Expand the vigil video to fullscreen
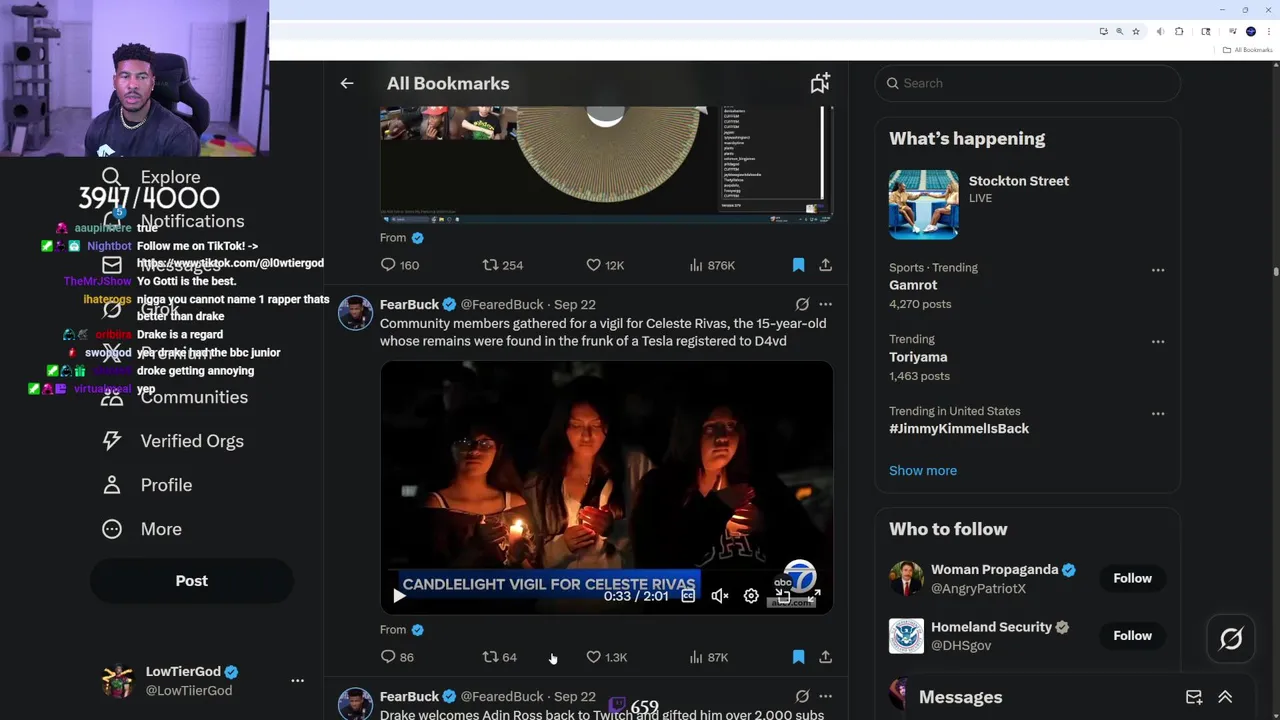Image resolution: width=1280 pixels, height=720 pixels. pos(813,597)
